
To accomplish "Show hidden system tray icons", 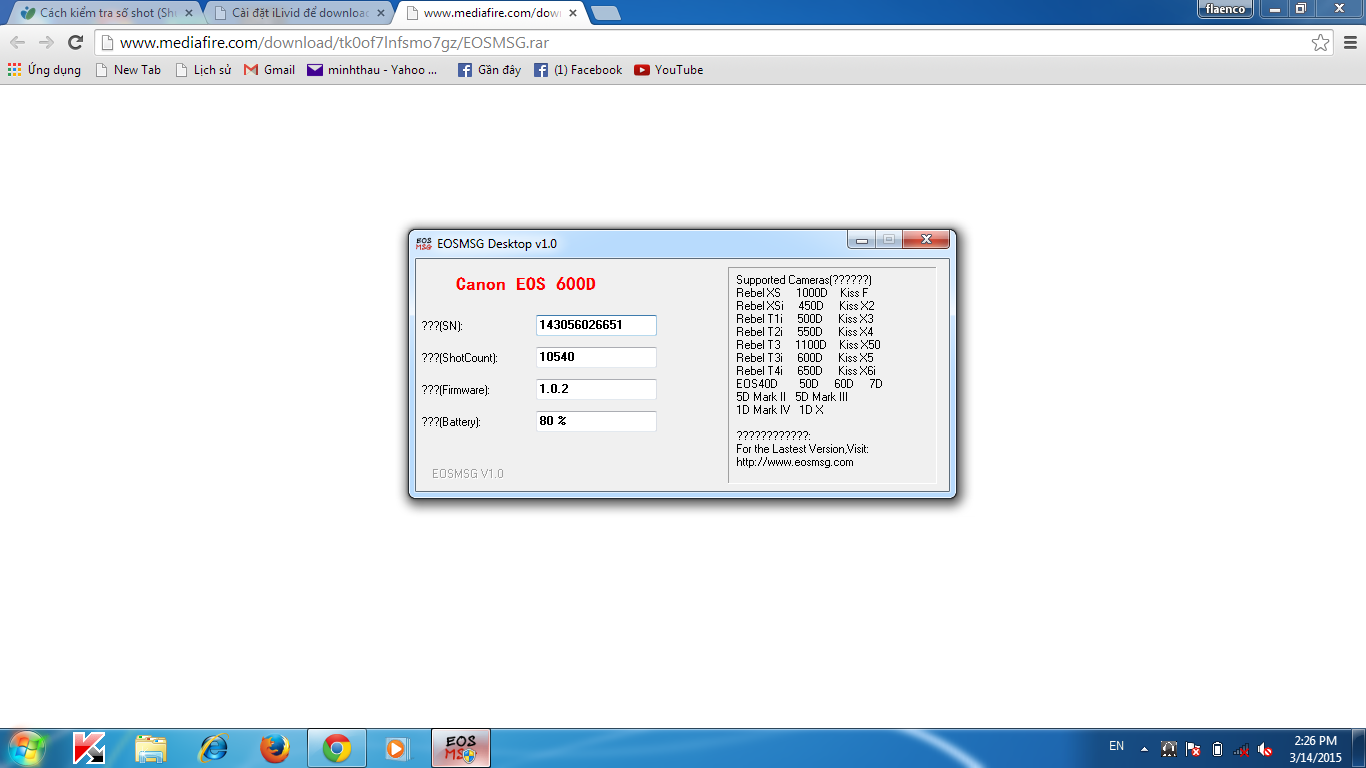I will pos(1145,748).
